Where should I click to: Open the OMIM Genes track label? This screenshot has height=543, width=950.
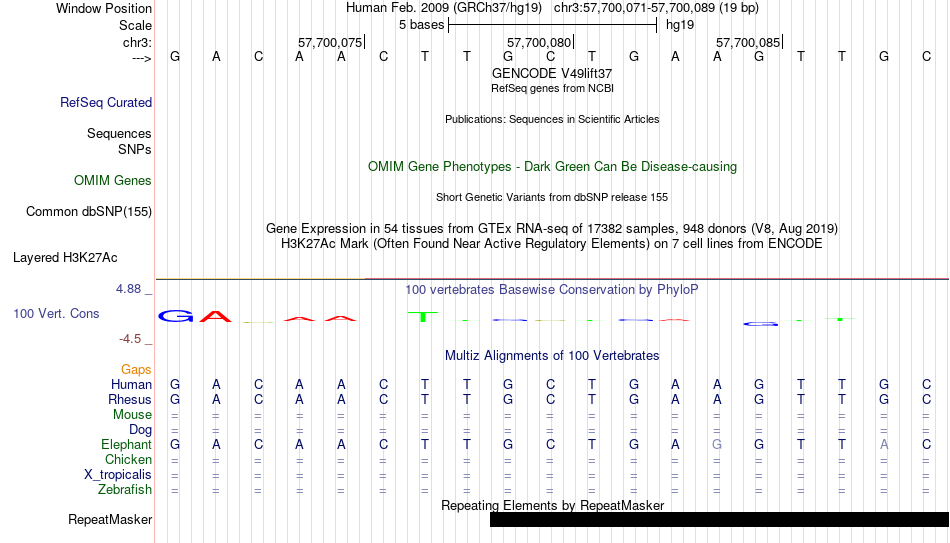coord(112,181)
